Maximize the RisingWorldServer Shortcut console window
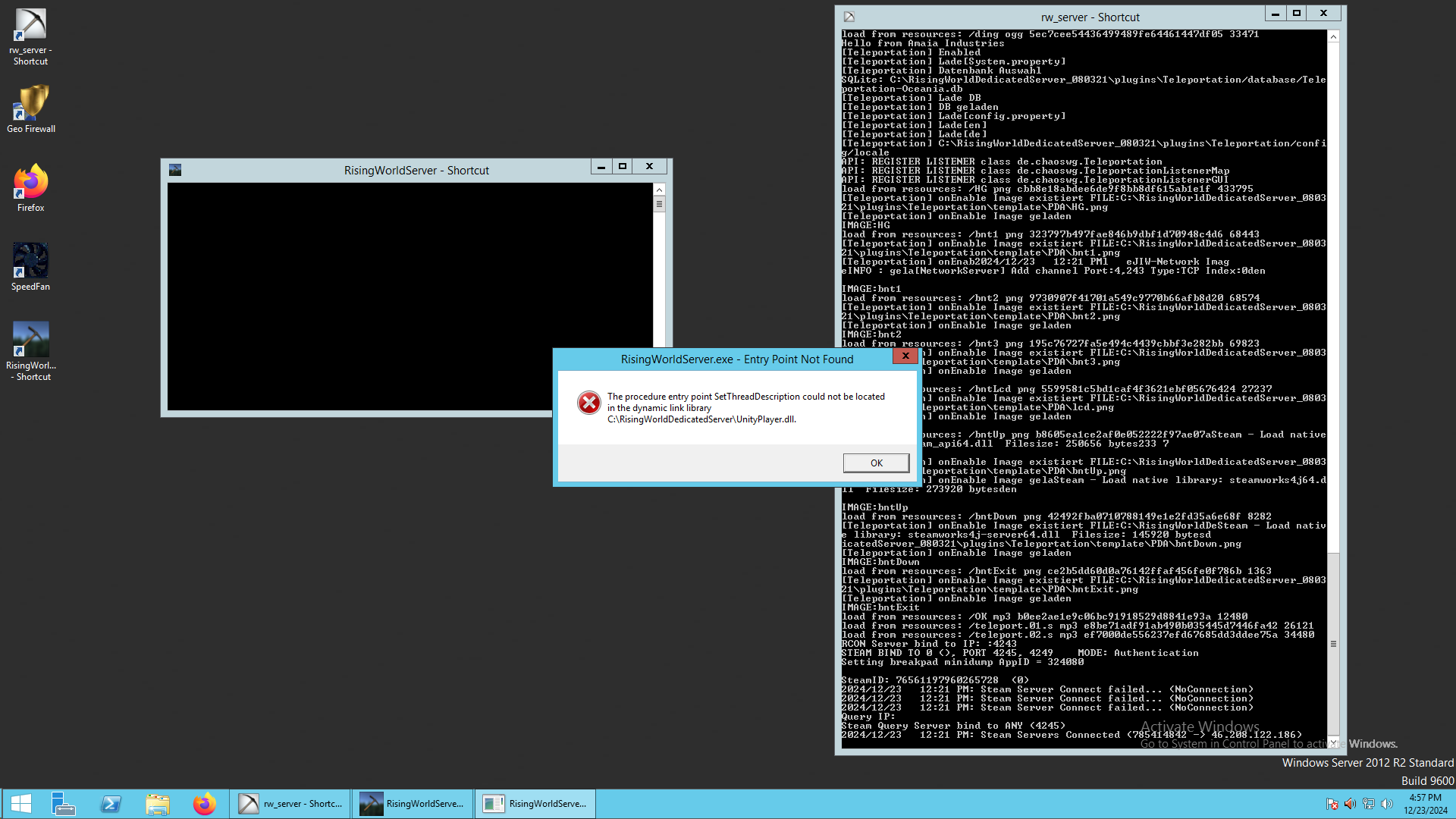 (x=623, y=167)
